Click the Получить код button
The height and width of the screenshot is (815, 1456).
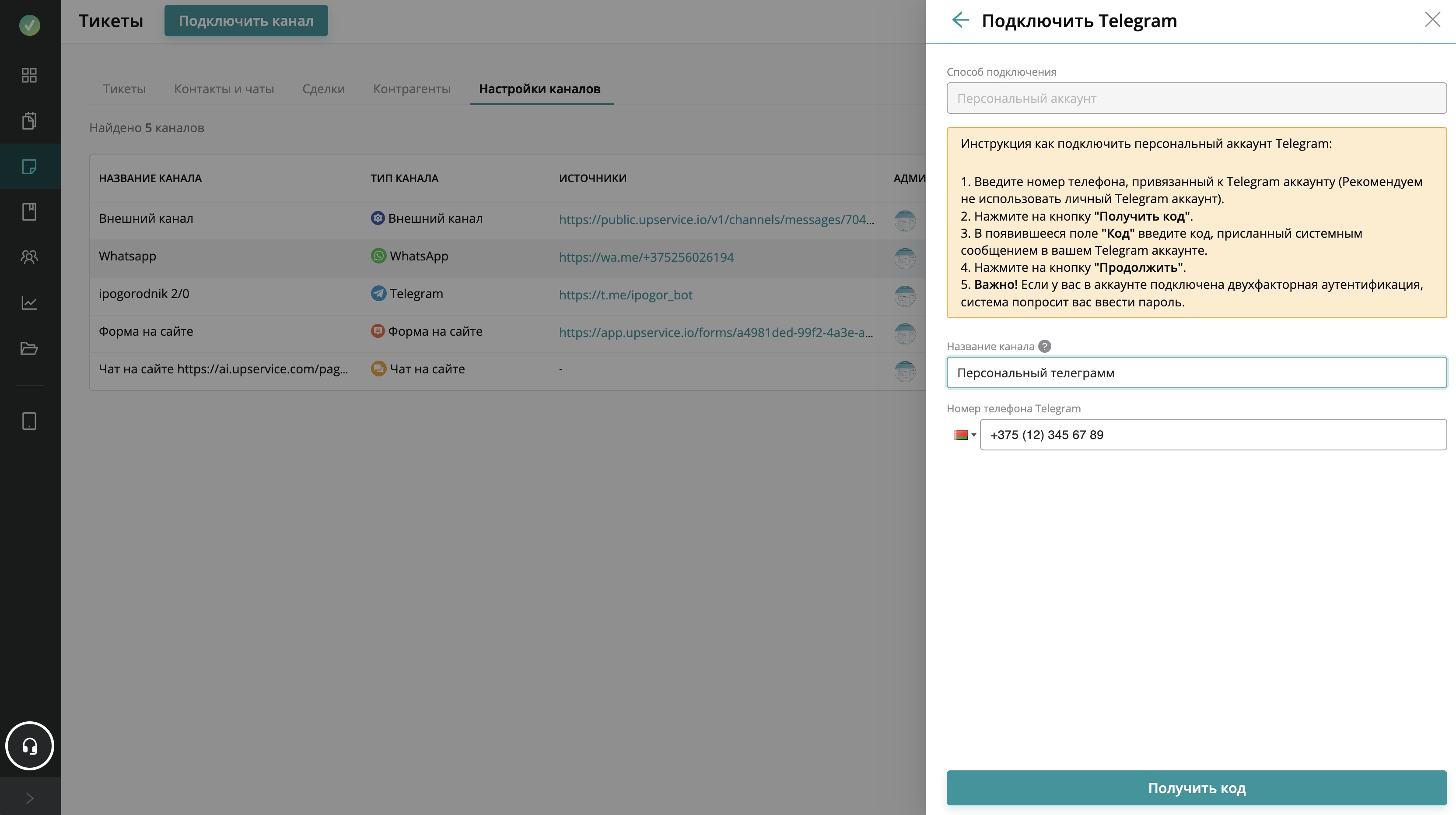pyautogui.click(x=1197, y=787)
